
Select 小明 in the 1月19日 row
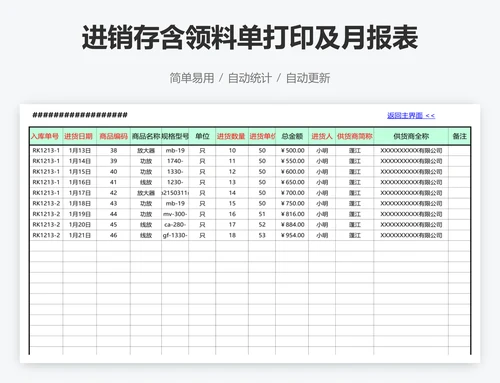(x=322, y=214)
